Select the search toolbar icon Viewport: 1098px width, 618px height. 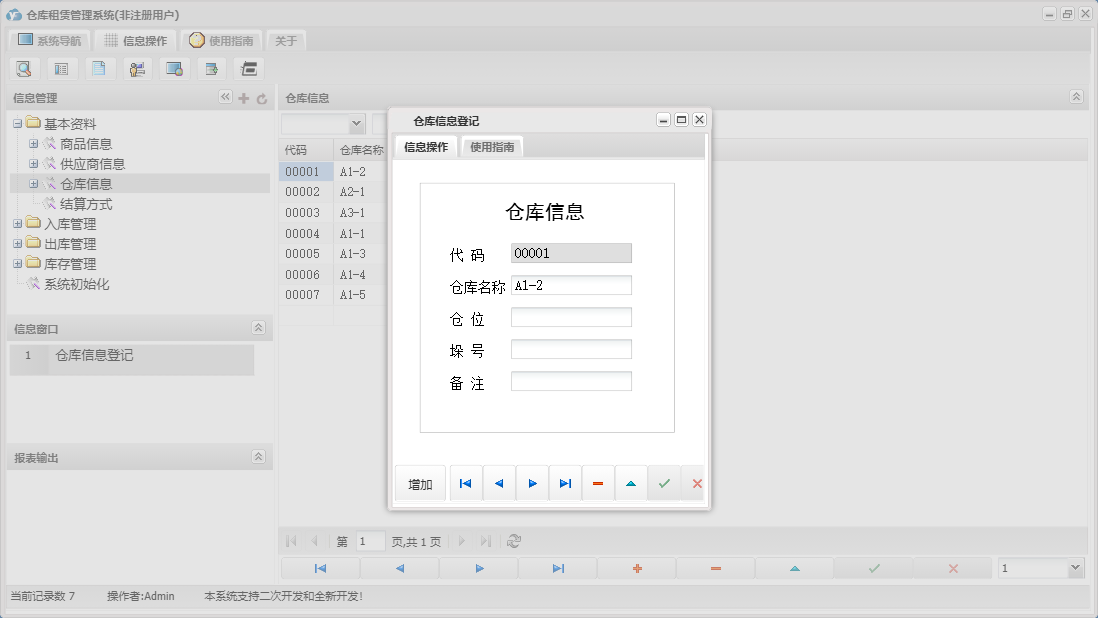point(24,68)
